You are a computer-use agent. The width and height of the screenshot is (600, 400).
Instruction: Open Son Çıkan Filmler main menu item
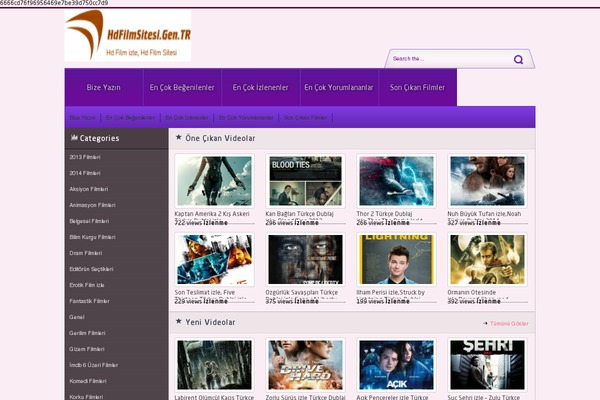tap(417, 87)
